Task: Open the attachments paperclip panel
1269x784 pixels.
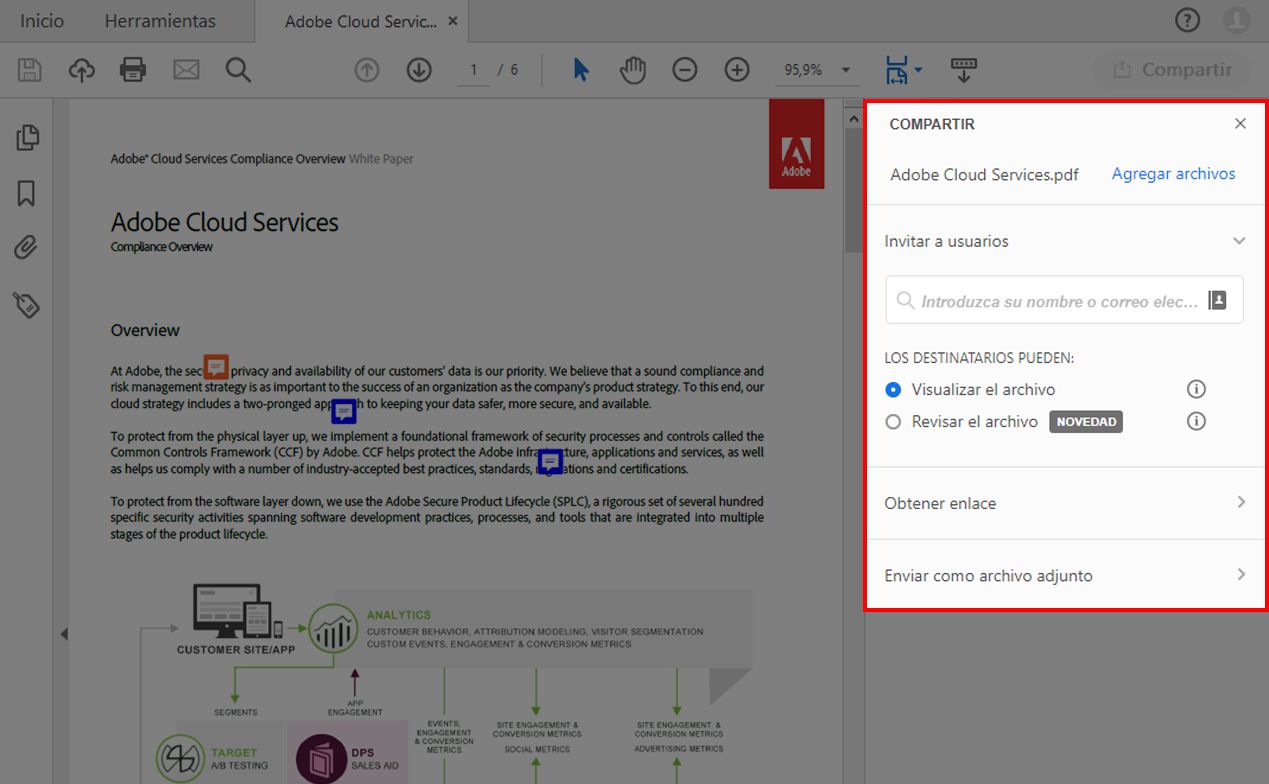Action: coord(27,248)
